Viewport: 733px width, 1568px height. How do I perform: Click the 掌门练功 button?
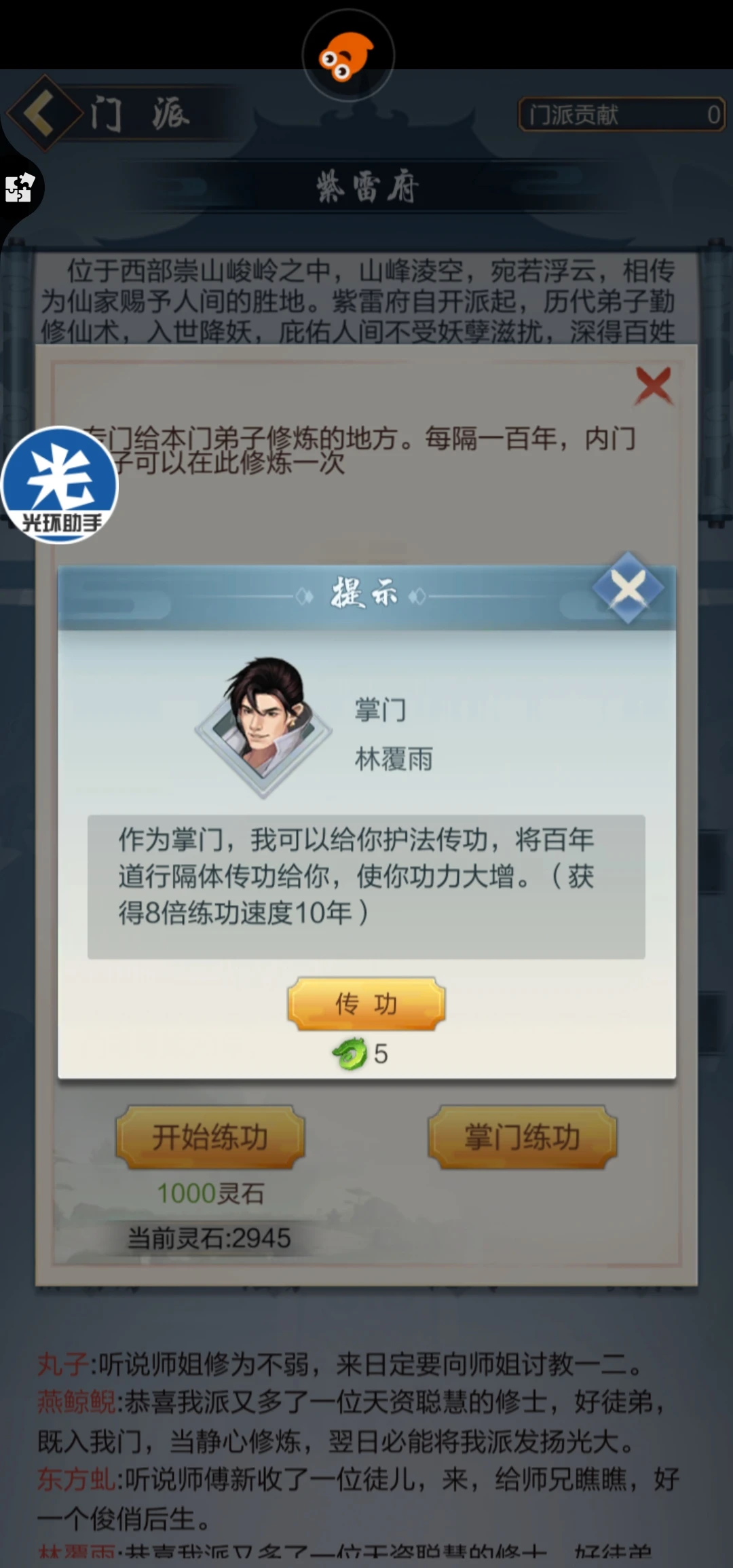[x=522, y=1138]
